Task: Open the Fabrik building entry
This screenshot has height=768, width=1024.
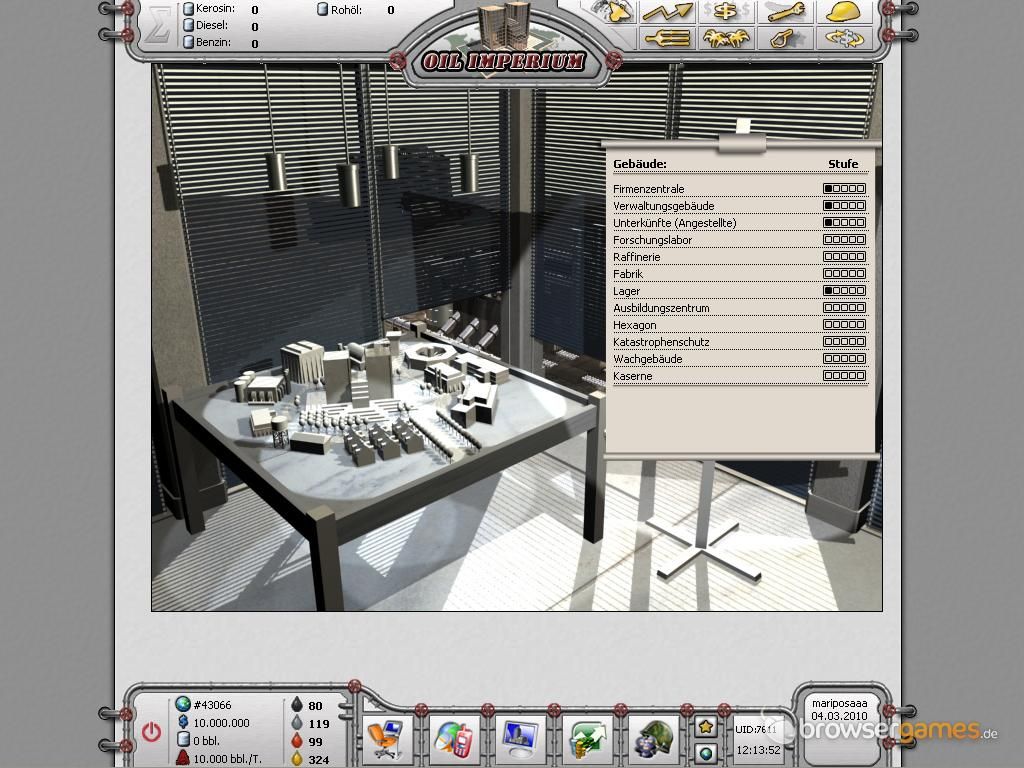Action: [x=740, y=274]
